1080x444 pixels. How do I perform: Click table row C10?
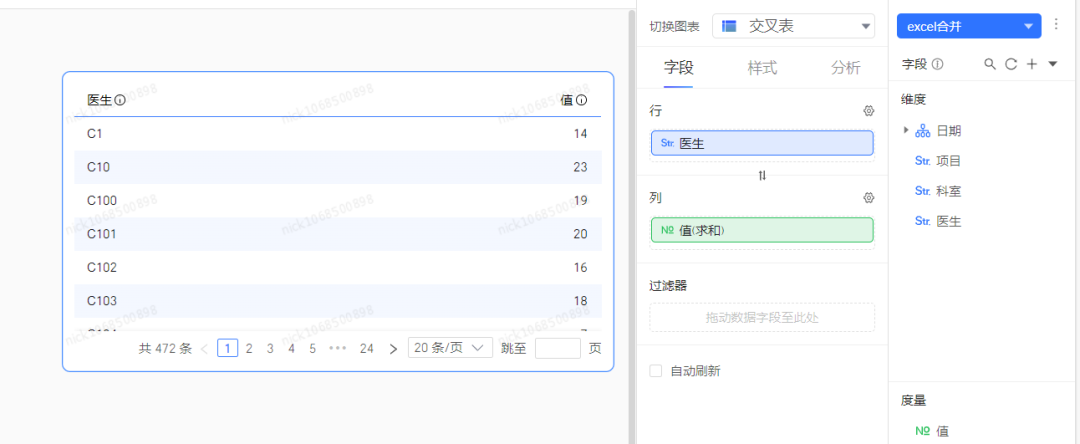tap(338, 167)
